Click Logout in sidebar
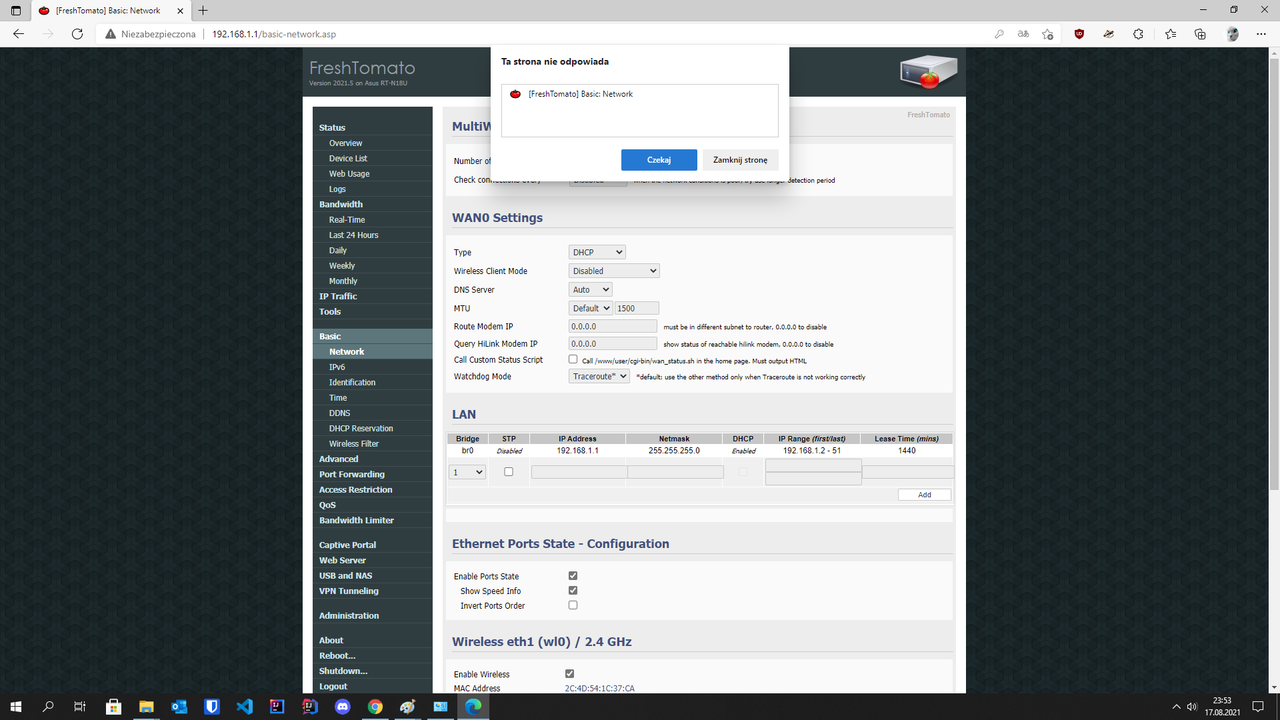Viewport: 1280px width, 720px height. pos(333,687)
